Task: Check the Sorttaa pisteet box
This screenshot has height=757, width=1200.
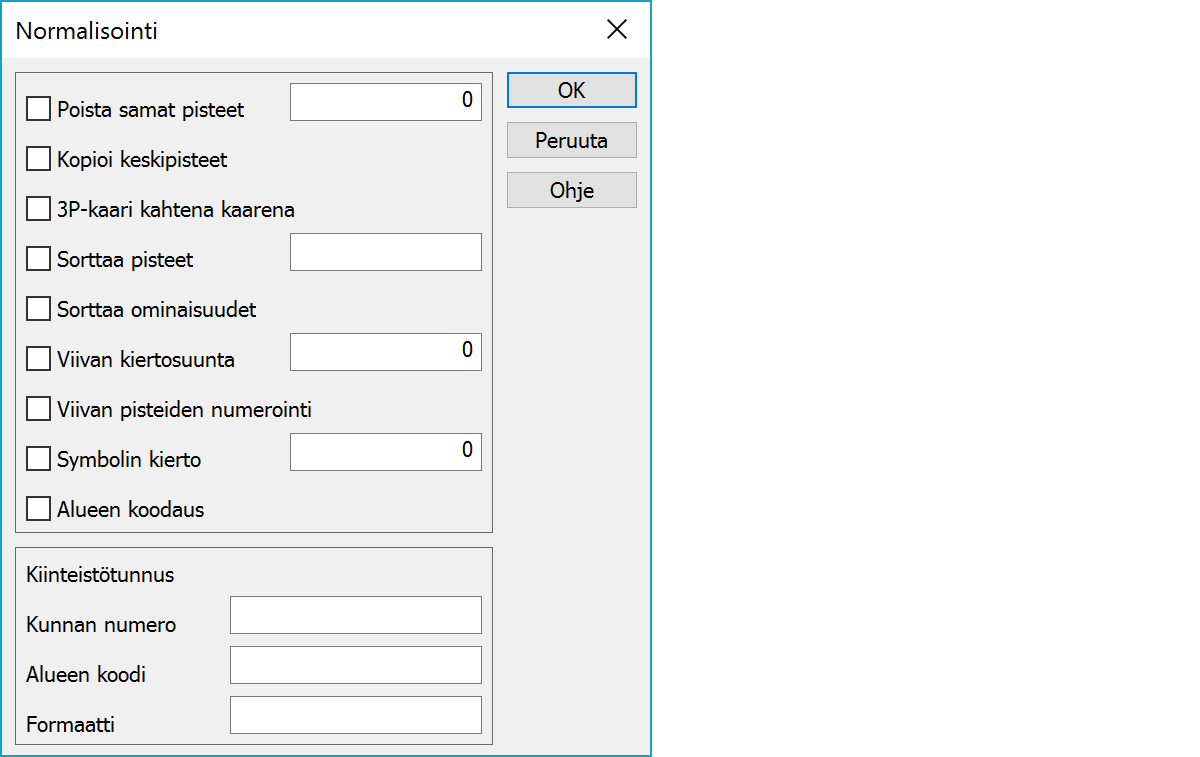Action: (x=39, y=259)
